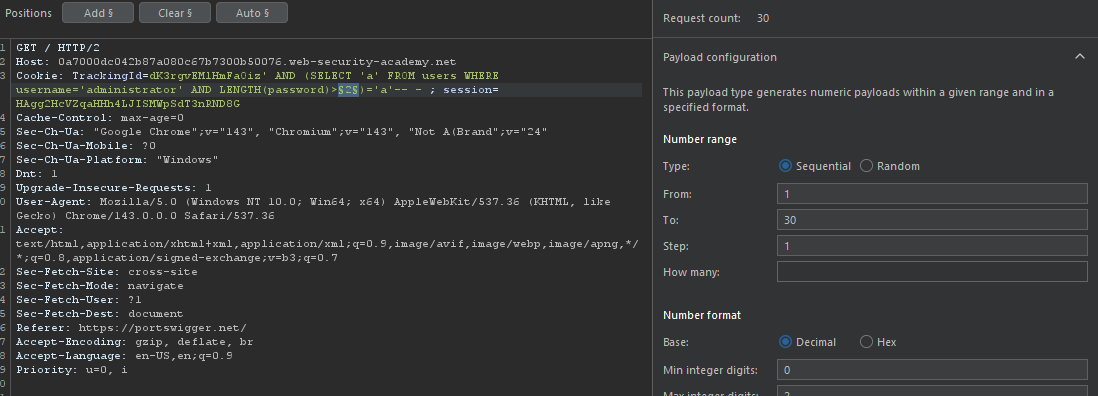Image resolution: width=1098 pixels, height=396 pixels.
Task: Click the Sec-Ch-Ua Google Chrome header line
Action: pyautogui.click(x=282, y=132)
